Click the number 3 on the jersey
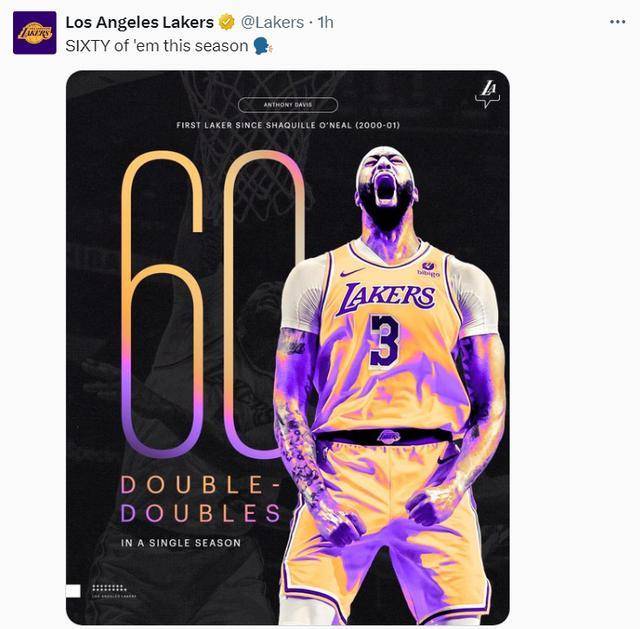This screenshot has width=640, height=629. pyautogui.click(x=382, y=340)
